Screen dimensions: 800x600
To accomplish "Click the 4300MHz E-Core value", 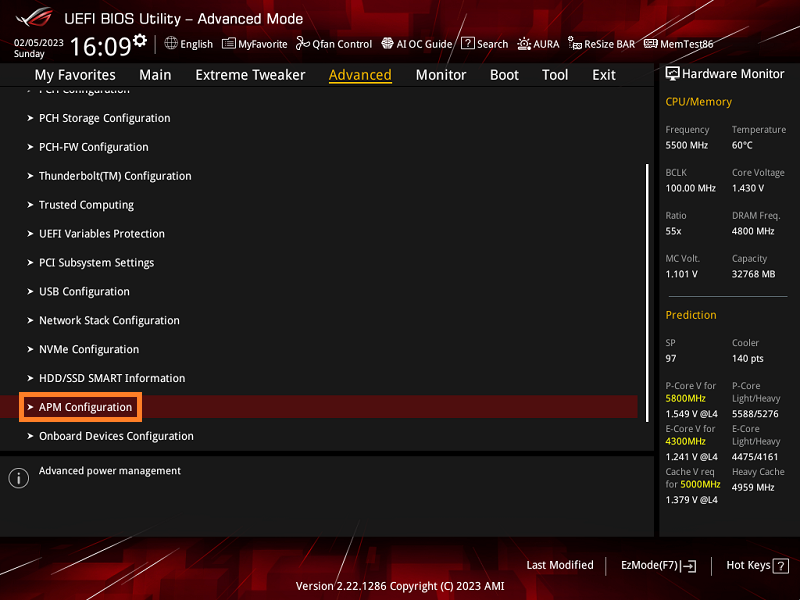I will 685,441.
